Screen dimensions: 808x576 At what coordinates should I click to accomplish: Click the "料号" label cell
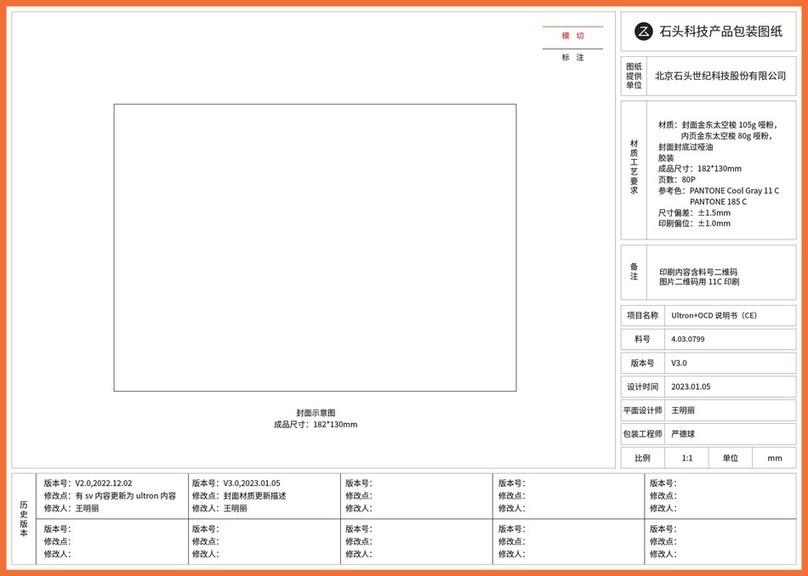point(643,339)
